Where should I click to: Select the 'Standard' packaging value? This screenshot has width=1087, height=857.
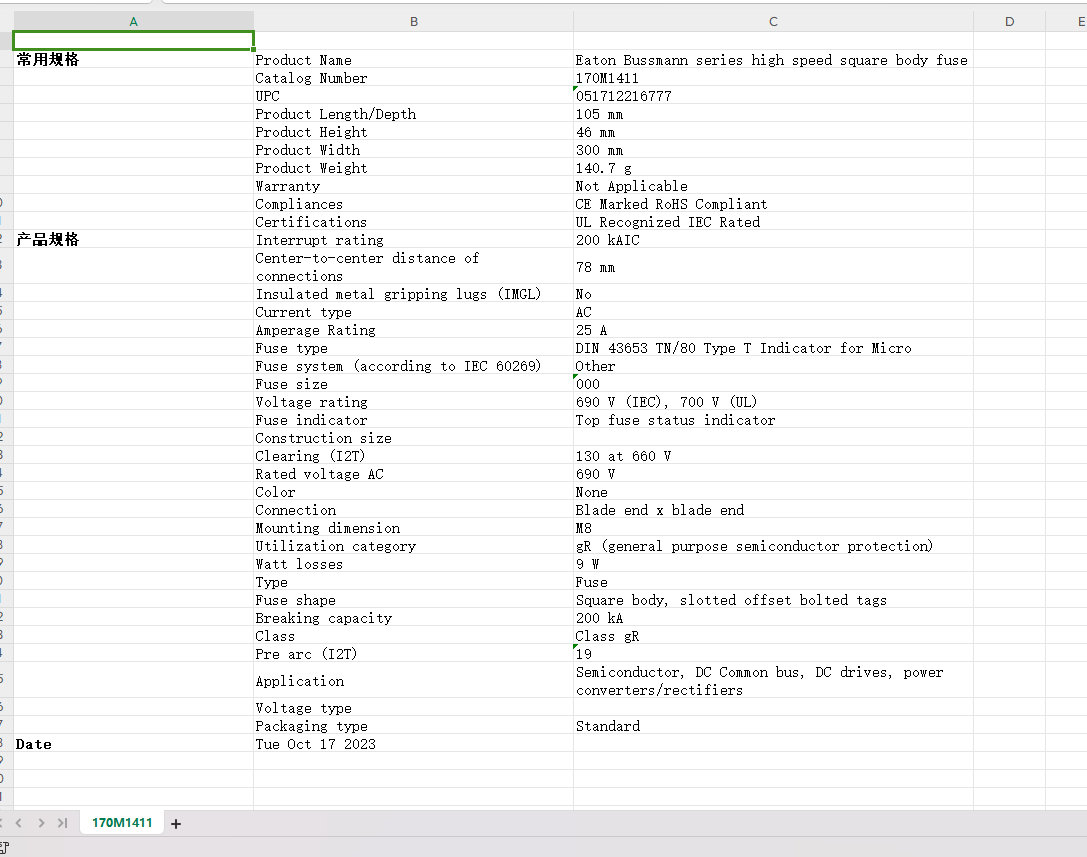click(x=774, y=726)
